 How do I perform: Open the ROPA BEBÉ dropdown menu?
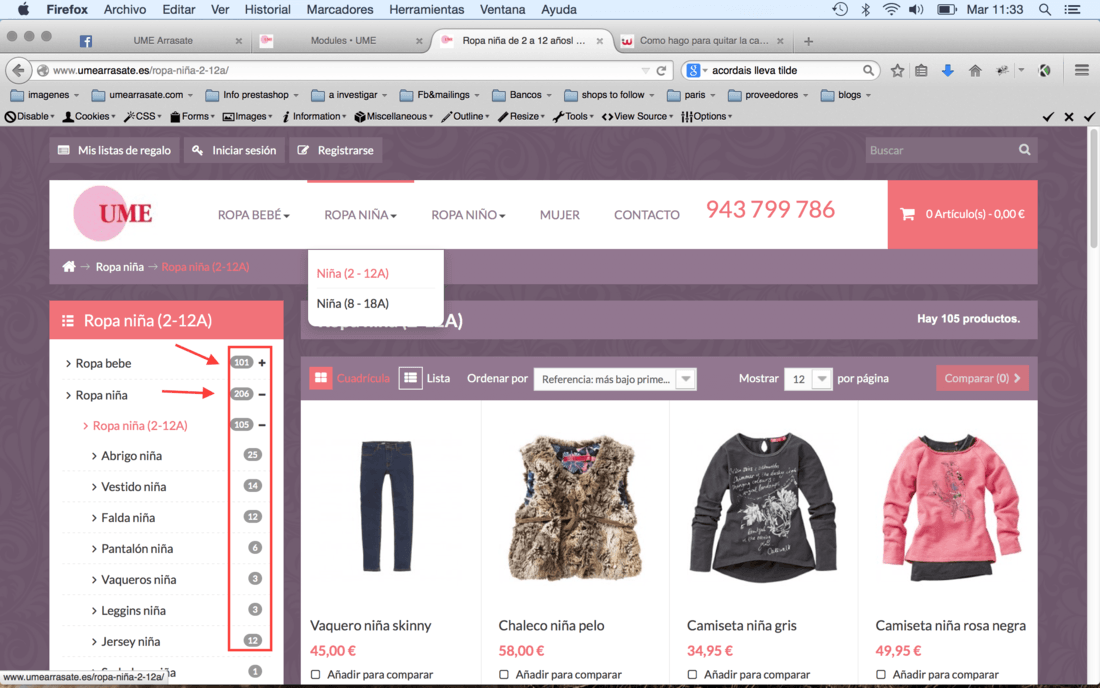[253, 215]
